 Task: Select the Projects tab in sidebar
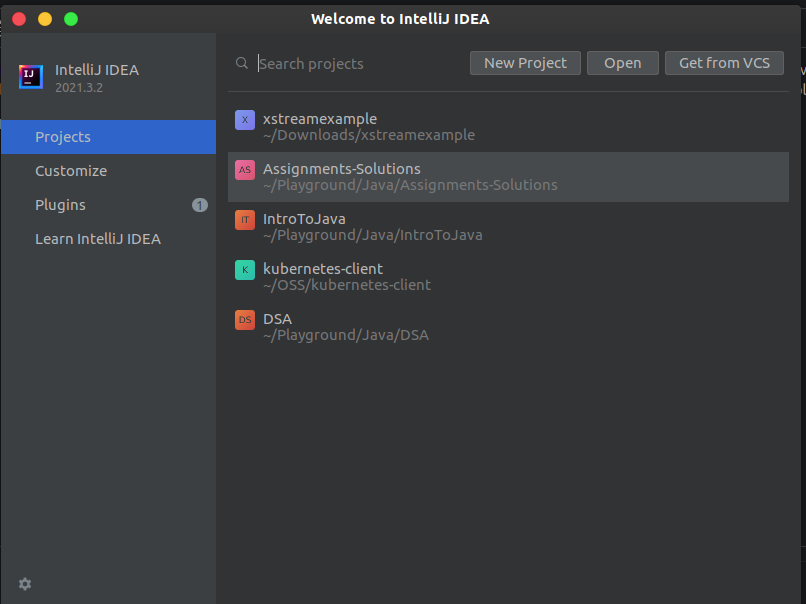[x=108, y=137]
